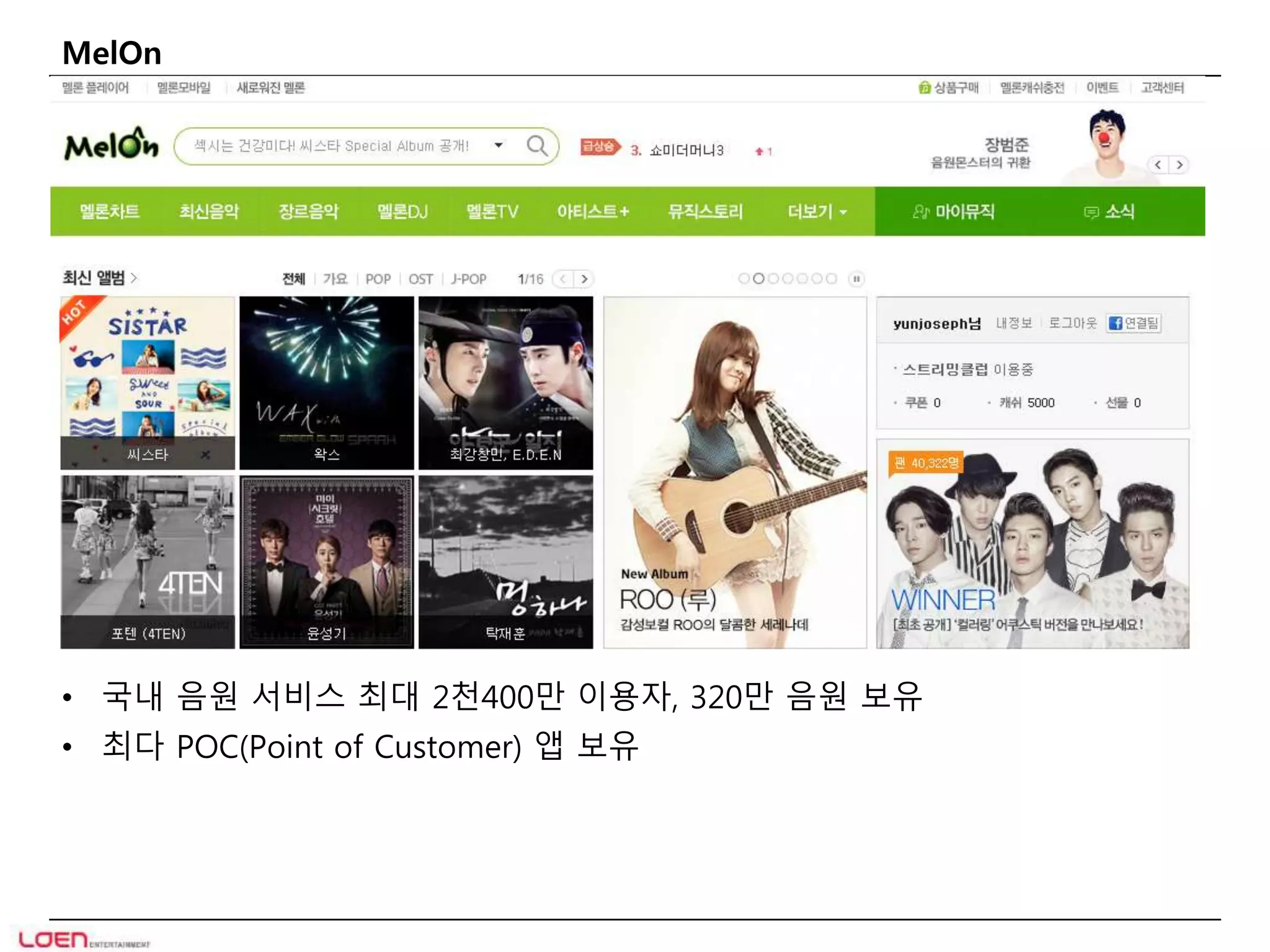Open the 고객센터 link
Viewport: 1270px width, 952px height.
[x=1162, y=88]
